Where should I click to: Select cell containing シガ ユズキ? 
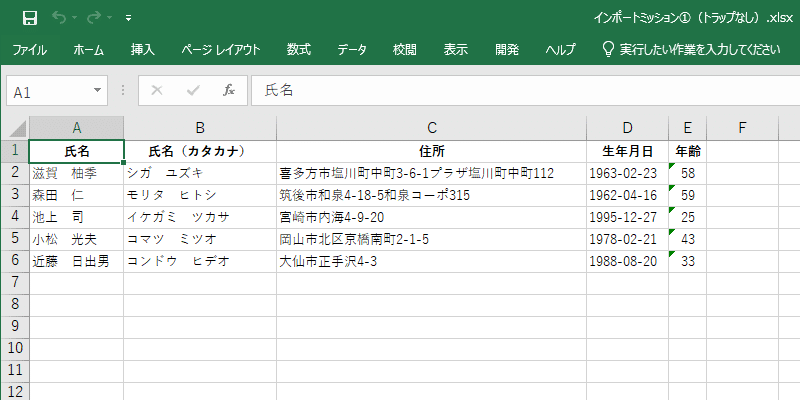[x=200, y=173]
